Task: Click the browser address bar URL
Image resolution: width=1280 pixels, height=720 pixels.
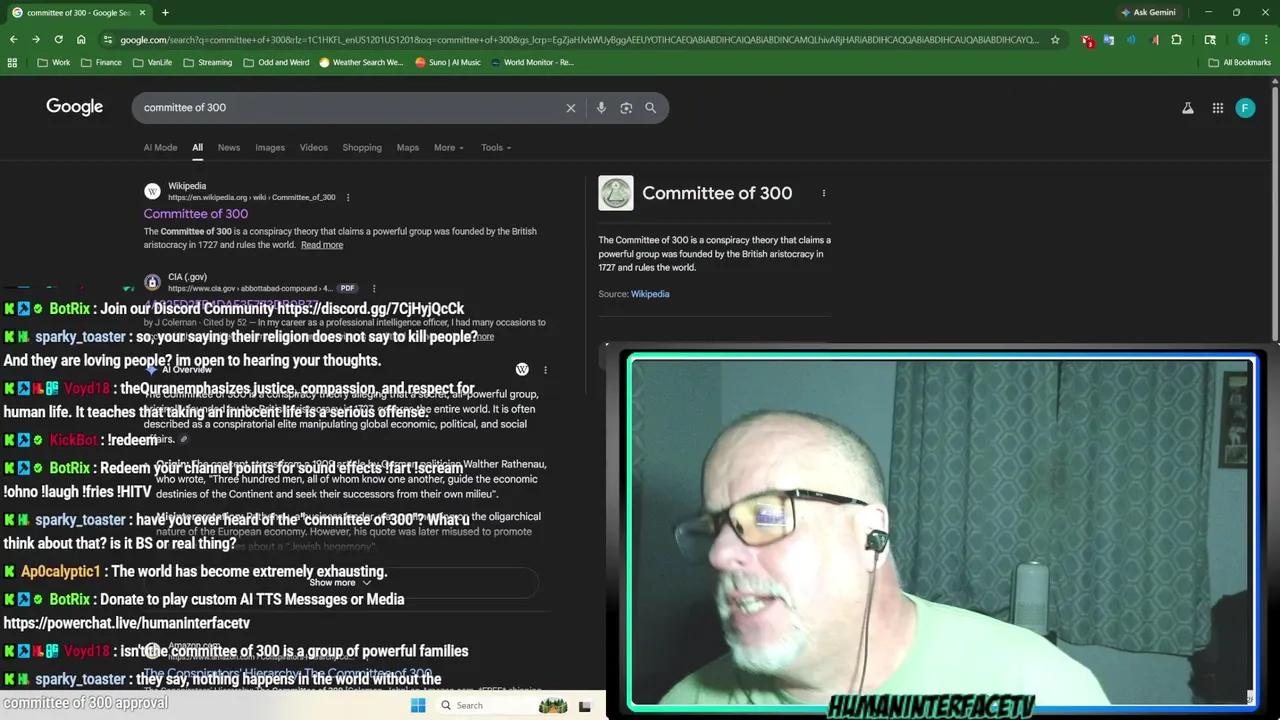Action: click(x=580, y=40)
